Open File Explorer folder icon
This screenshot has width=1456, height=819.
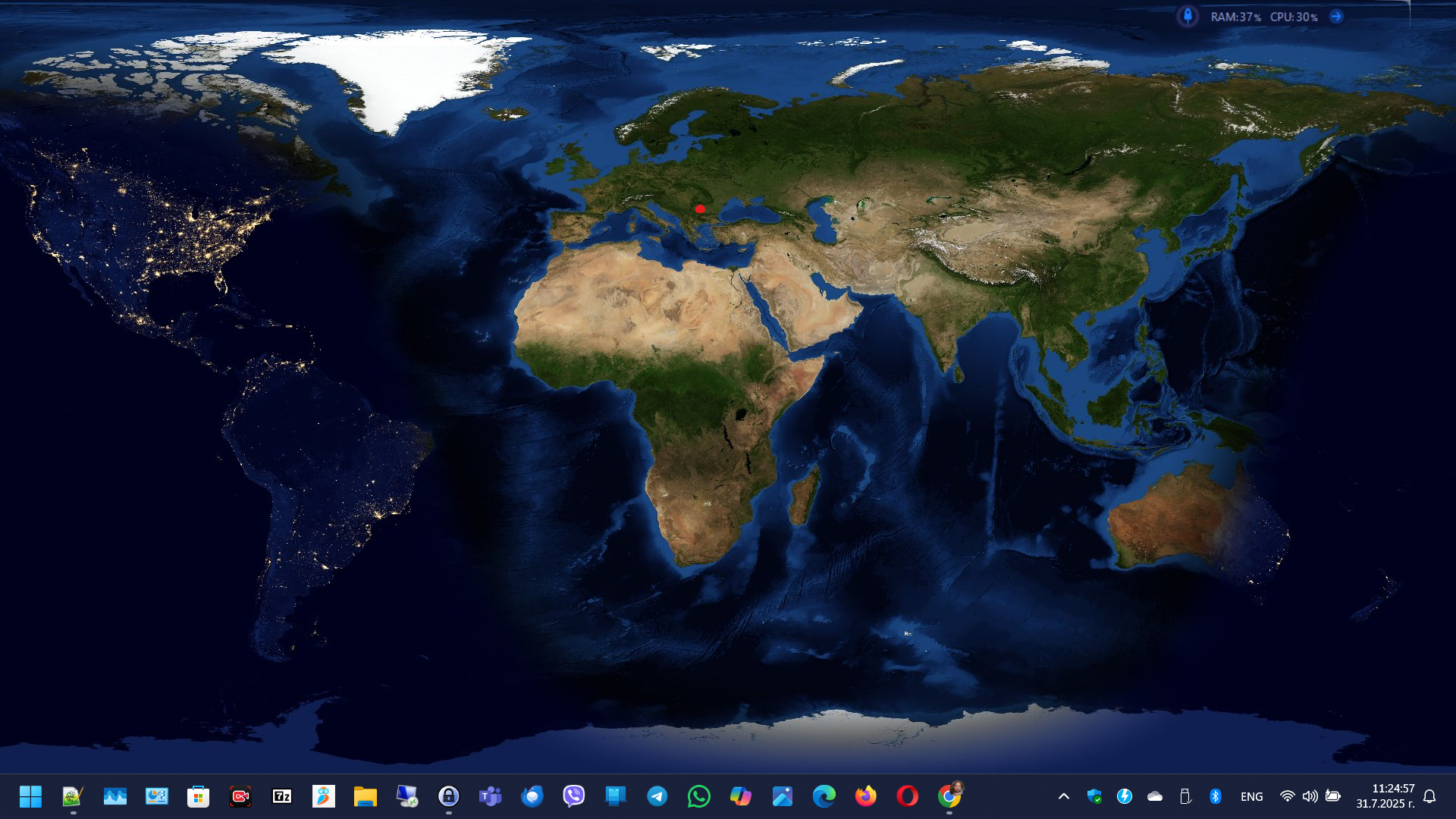pyautogui.click(x=366, y=796)
